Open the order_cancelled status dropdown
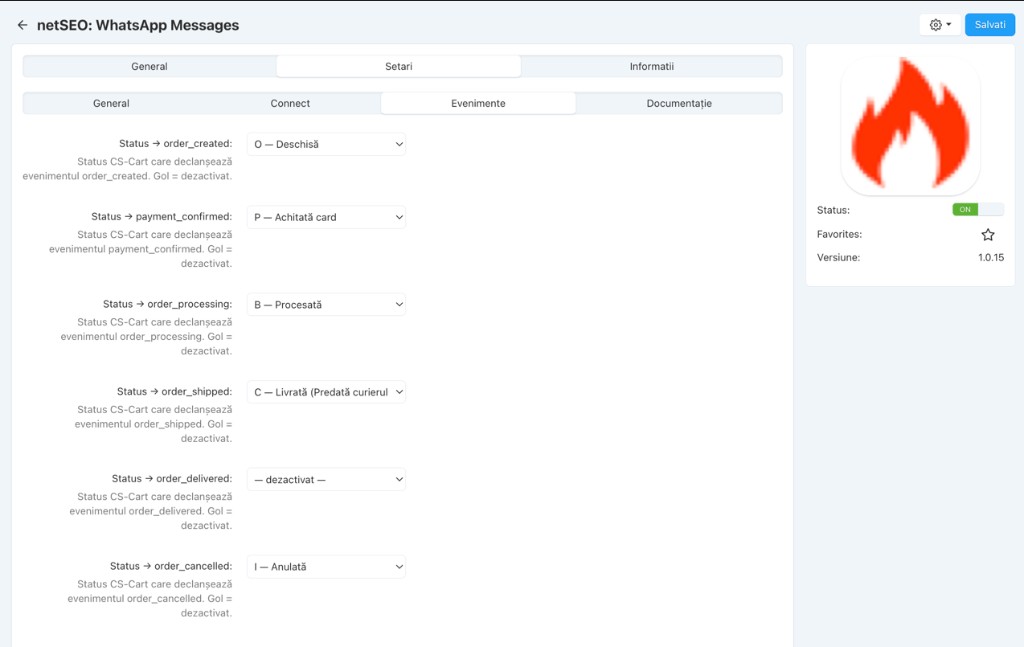Screen dimensions: 1024x647 [x=326, y=567]
